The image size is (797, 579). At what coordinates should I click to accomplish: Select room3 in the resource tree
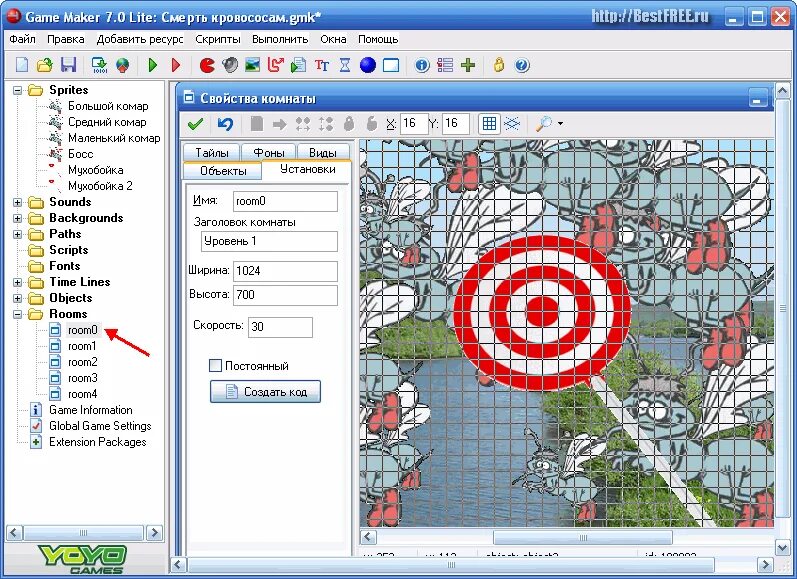click(x=82, y=378)
